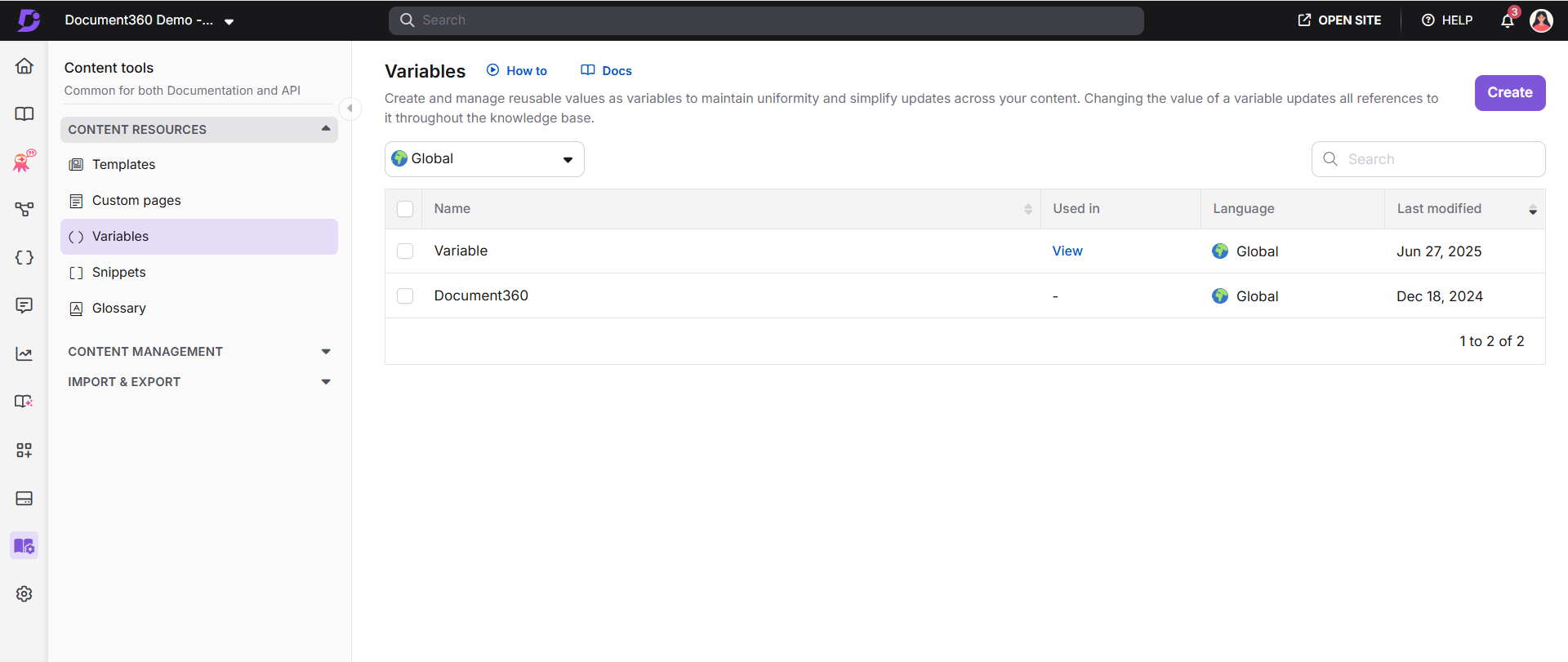Image resolution: width=1568 pixels, height=662 pixels.
Task: Open the workflow graph icon in rail
Action: 24,210
